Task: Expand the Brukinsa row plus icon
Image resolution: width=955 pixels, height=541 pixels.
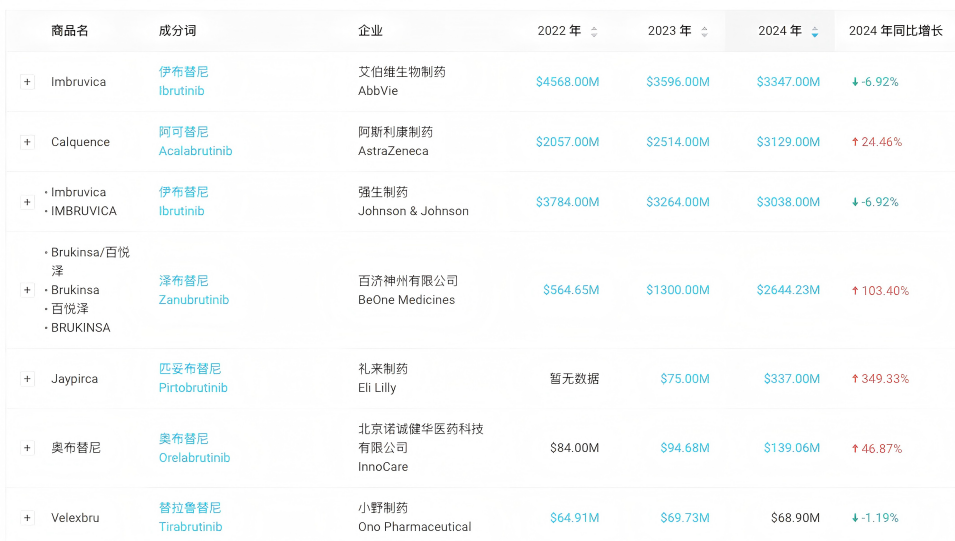Action: pos(27,290)
